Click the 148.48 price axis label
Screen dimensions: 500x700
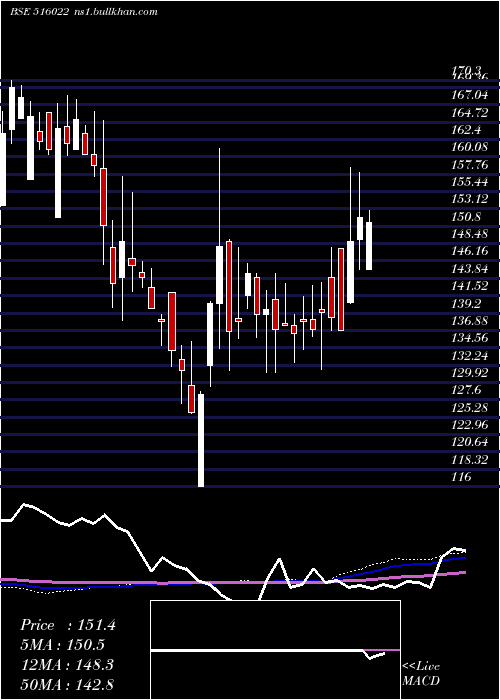469,233
